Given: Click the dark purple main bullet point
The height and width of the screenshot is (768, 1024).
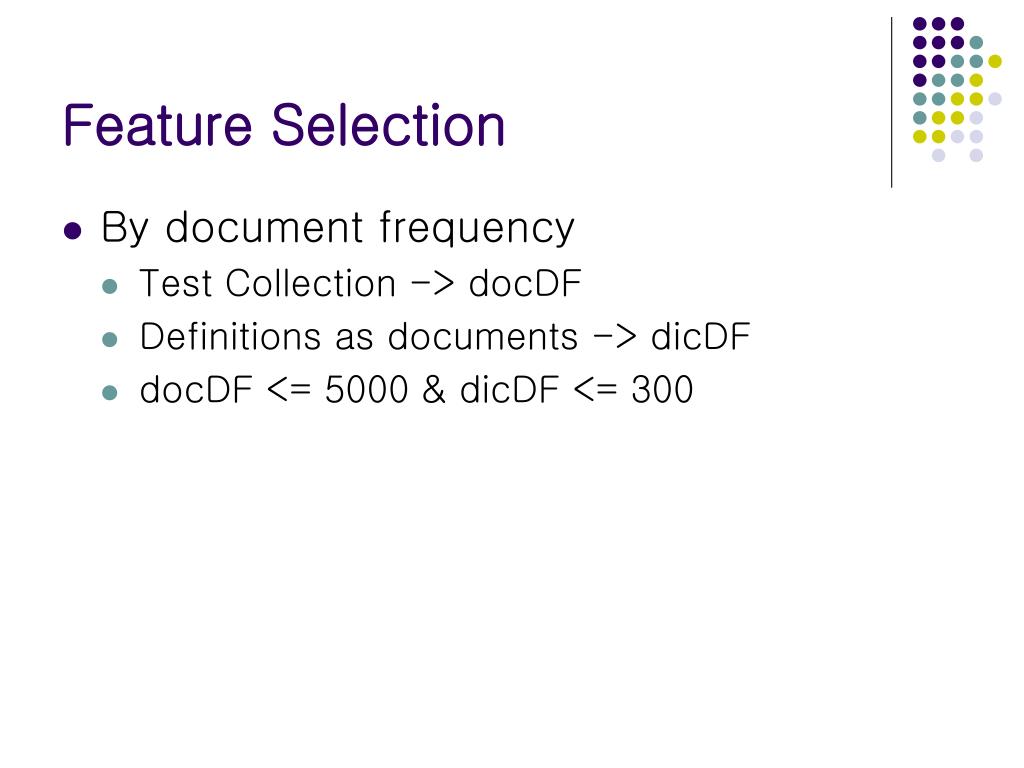Looking at the screenshot, I should (72, 231).
